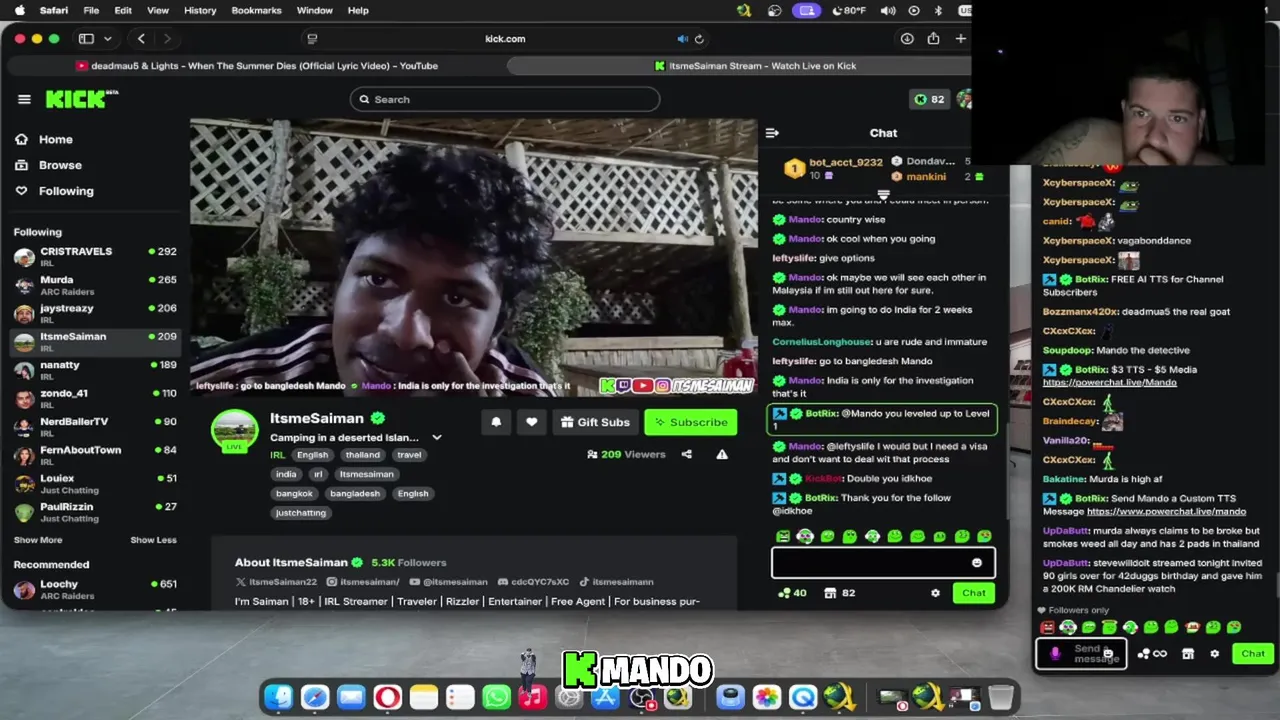
Task: Open new tab with plus icon
Action: tap(960, 39)
